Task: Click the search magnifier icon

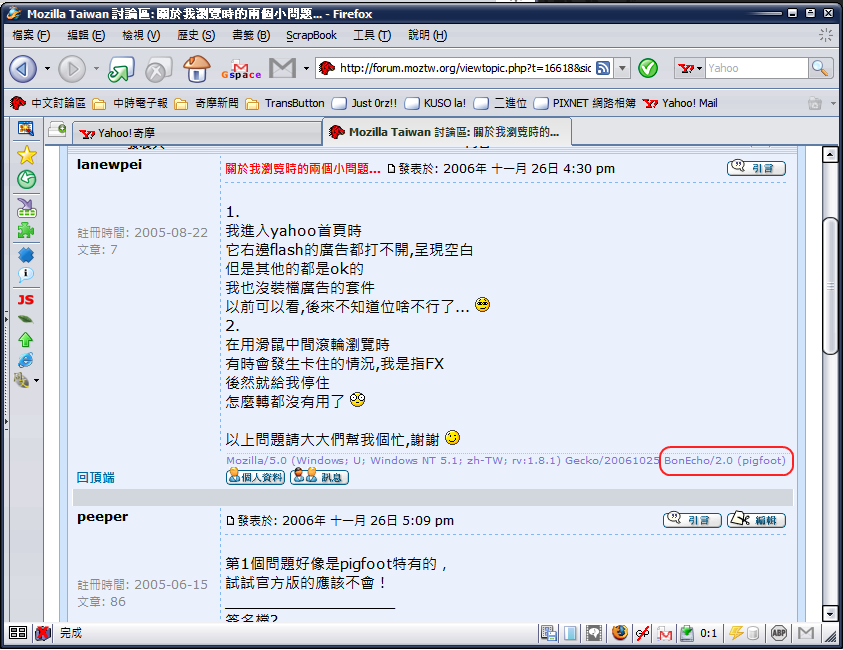Action: pos(820,68)
